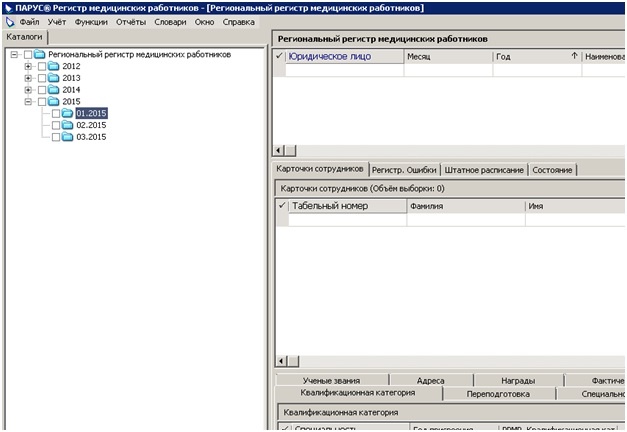Click the checkmark column header of register grid
The height and width of the screenshot is (432, 627).
(x=280, y=56)
